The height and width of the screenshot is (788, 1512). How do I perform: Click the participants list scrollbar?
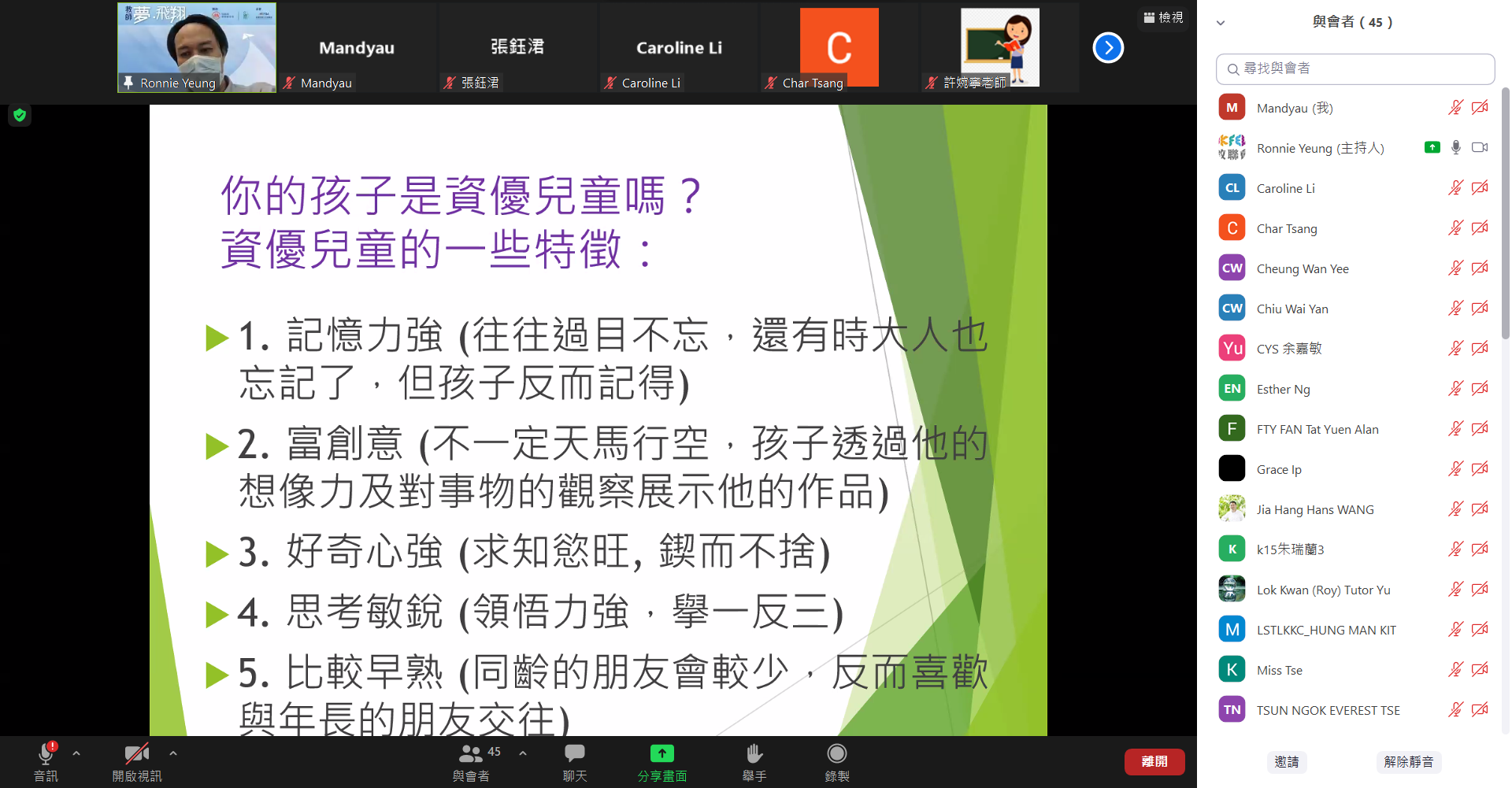point(1506,213)
